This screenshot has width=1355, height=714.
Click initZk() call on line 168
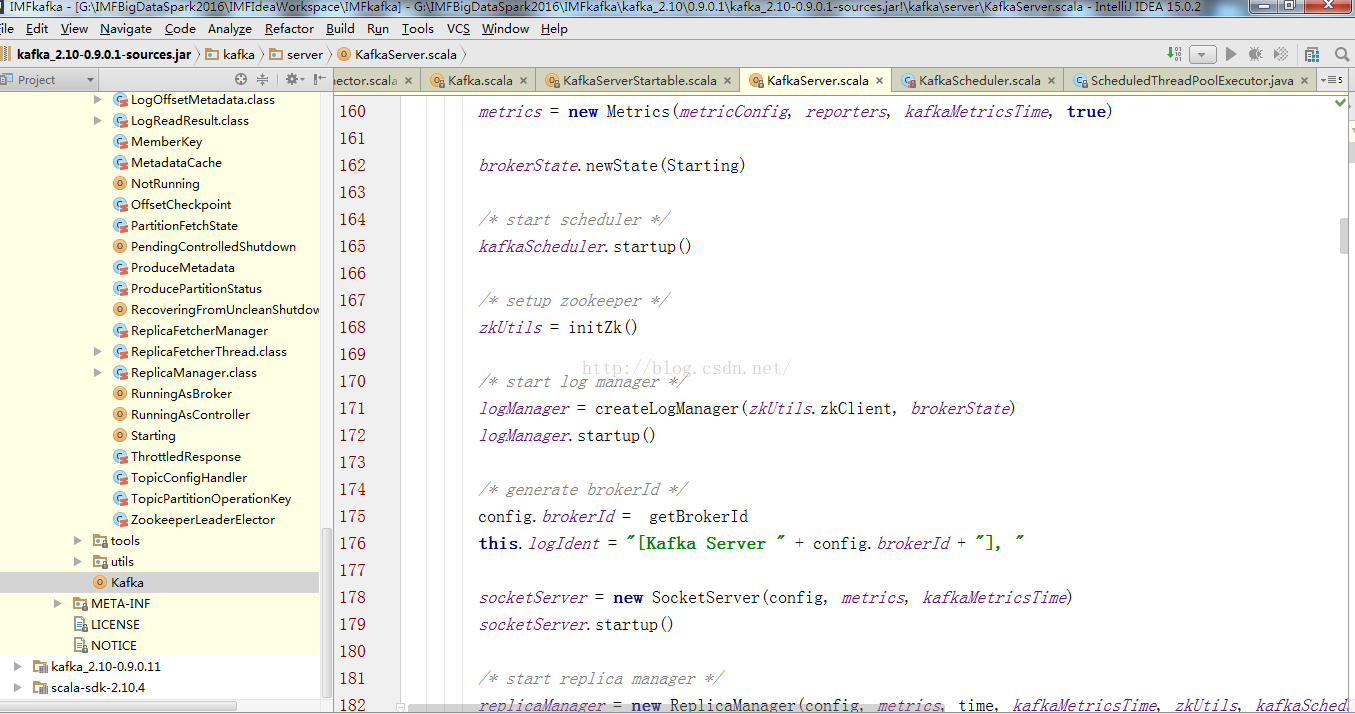point(603,327)
